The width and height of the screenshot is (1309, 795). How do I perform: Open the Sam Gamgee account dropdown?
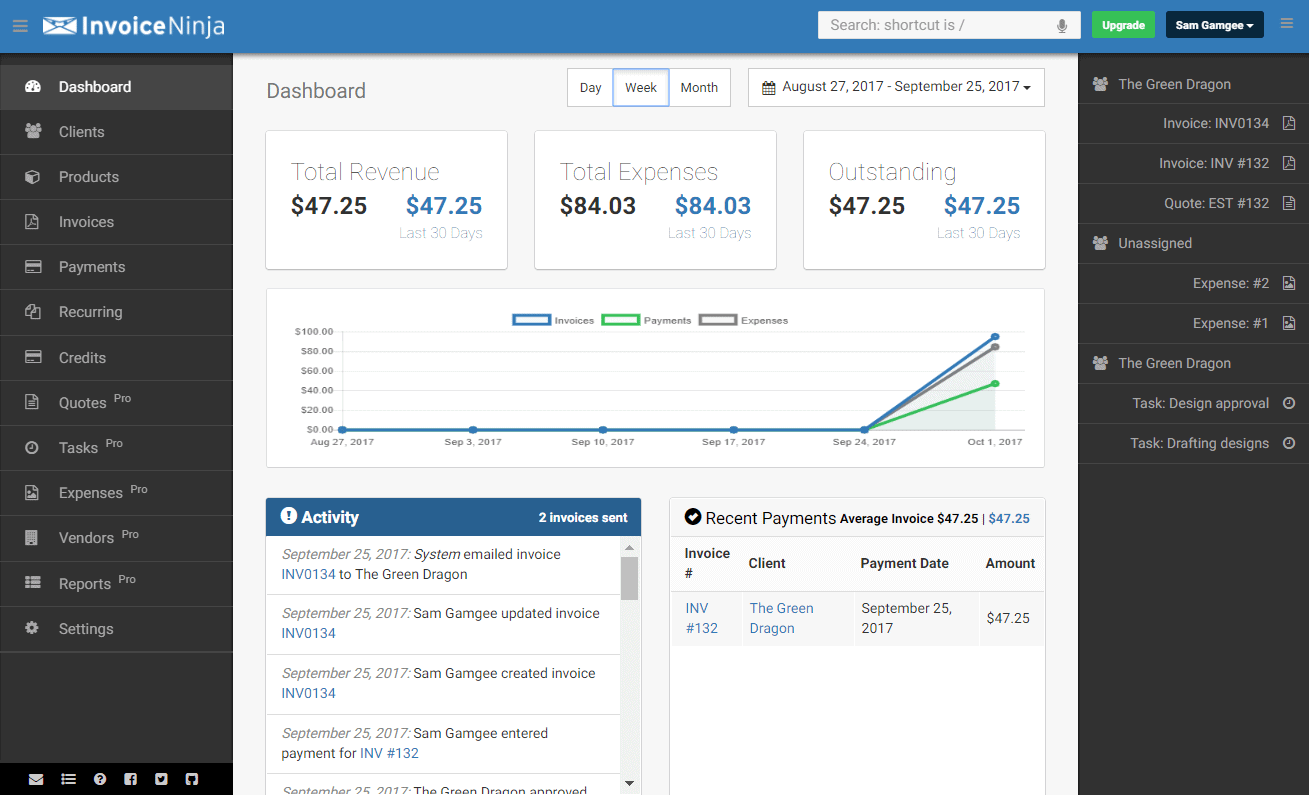pos(1215,25)
